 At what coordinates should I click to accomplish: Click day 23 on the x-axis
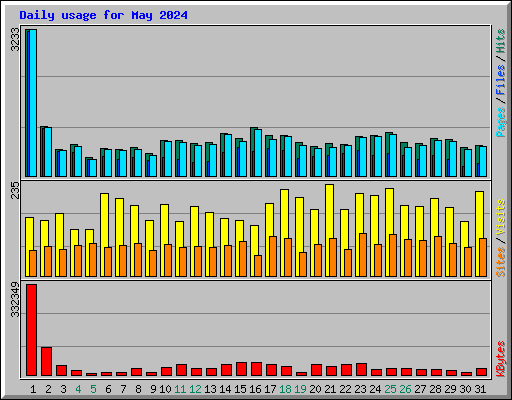360,389
